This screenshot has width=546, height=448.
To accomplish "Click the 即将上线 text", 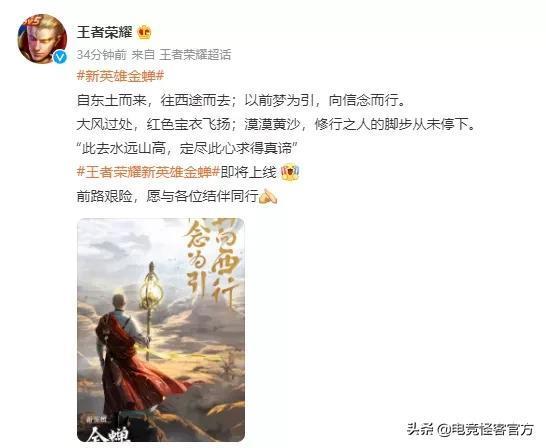I will click(249, 172).
